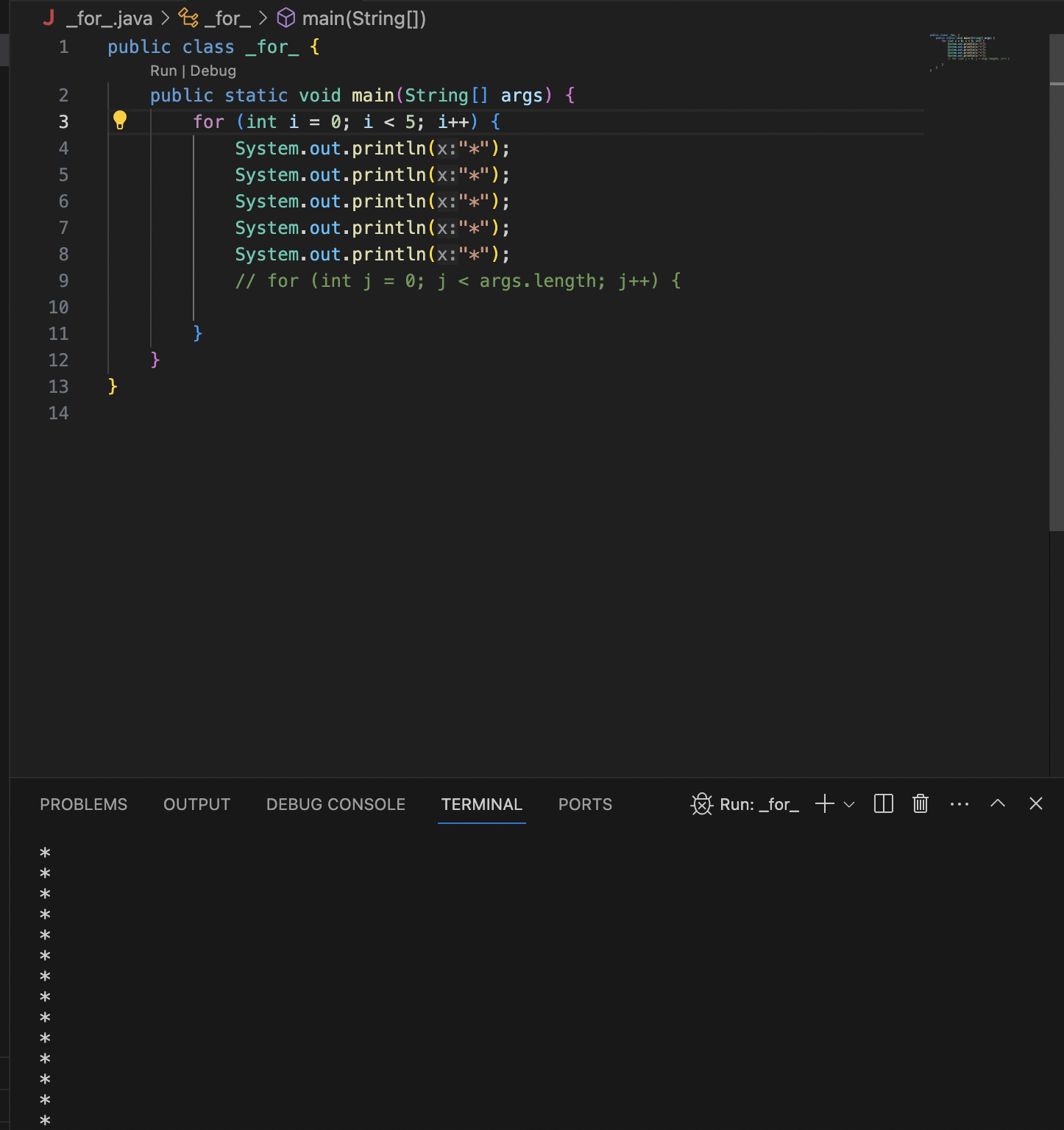Place cursor on 'public class _for_' line
This screenshot has height=1130, width=1064.
point(213,47)
